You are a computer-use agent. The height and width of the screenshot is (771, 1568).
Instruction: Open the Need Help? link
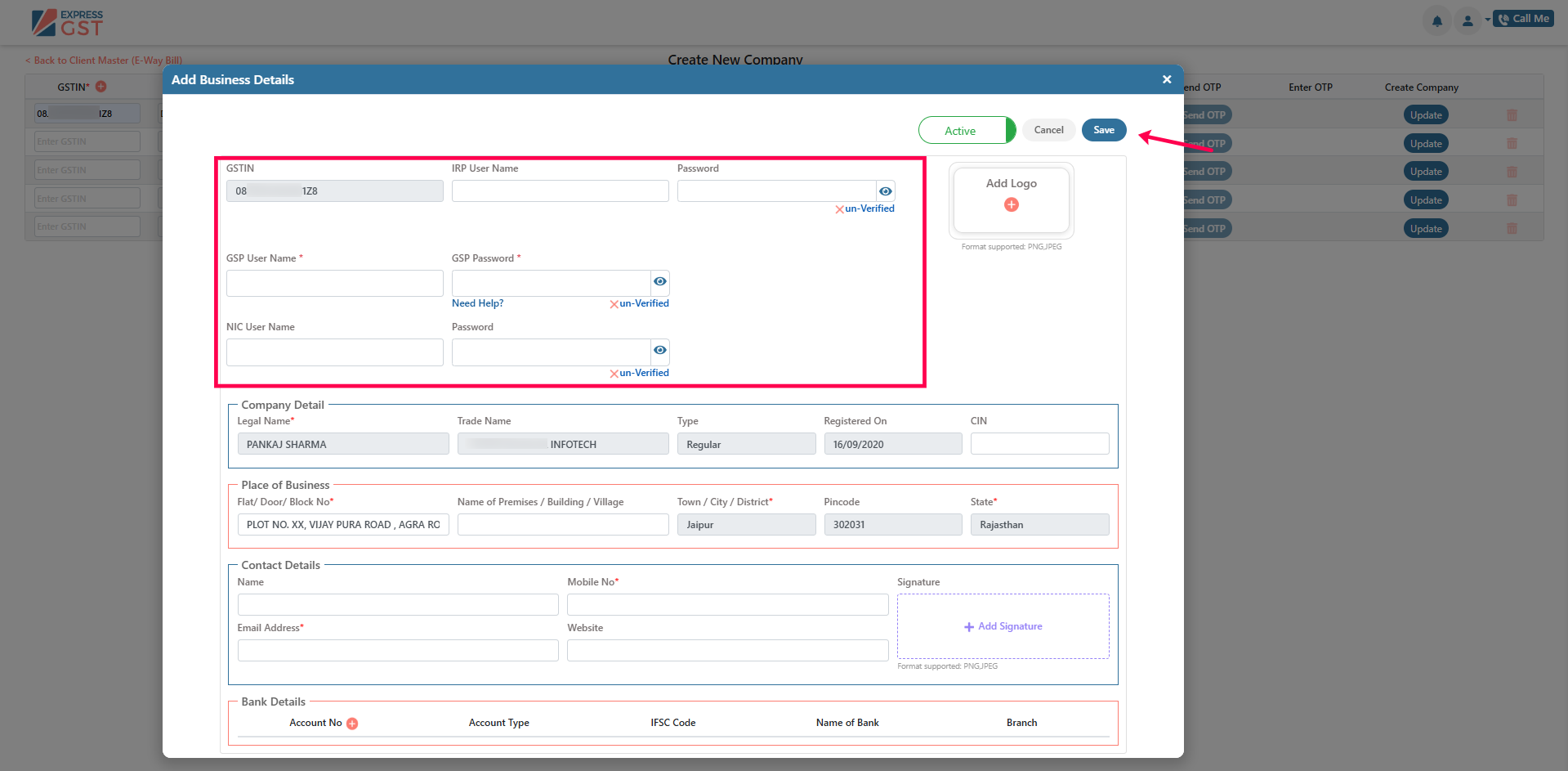477,303
